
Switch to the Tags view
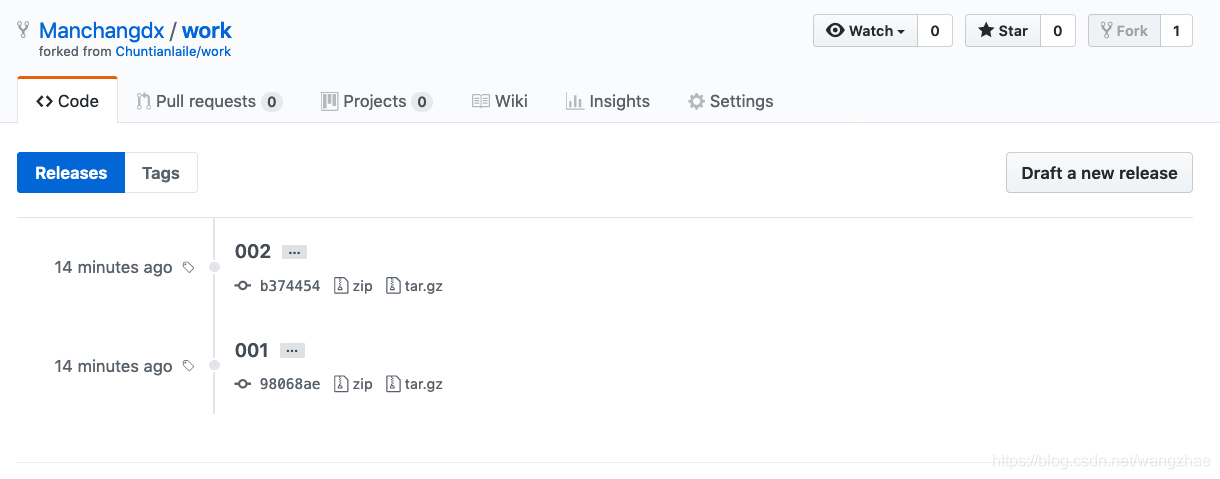coord(161,173)
